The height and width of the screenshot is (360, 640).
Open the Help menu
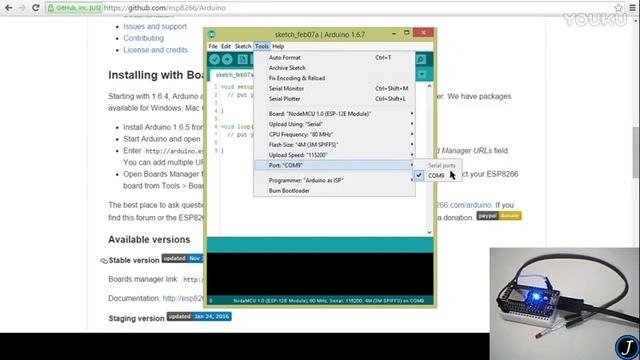[x=278, y=46]
